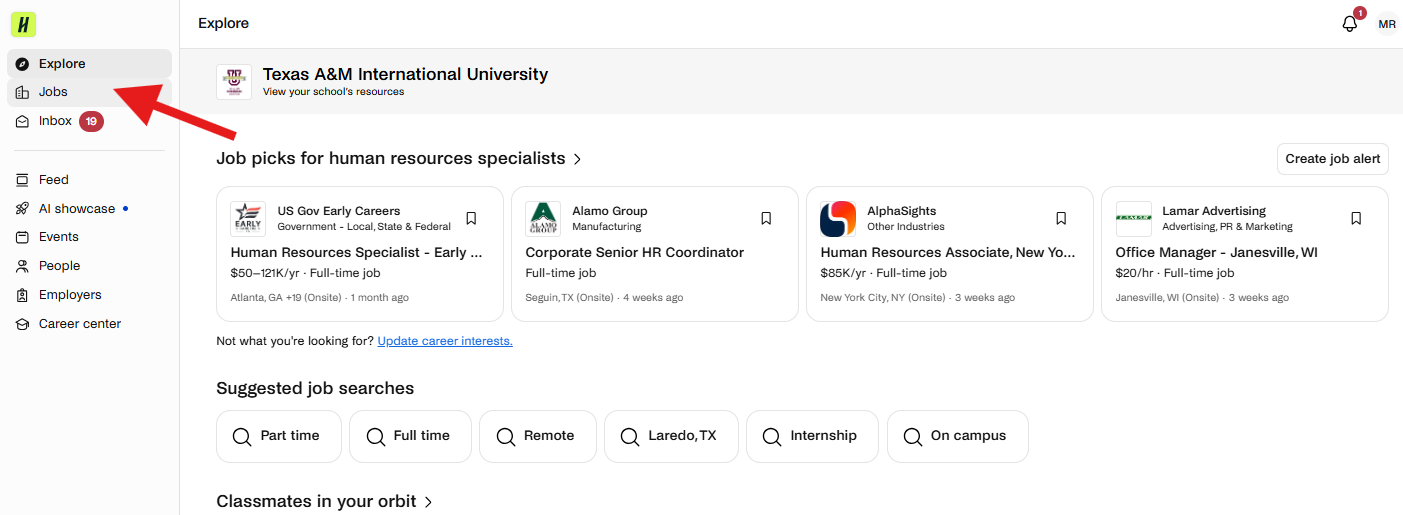Click the AI showcase blue new dot
The width and height of the screenshot is (1403, 515).
click(x=125, y=209)
